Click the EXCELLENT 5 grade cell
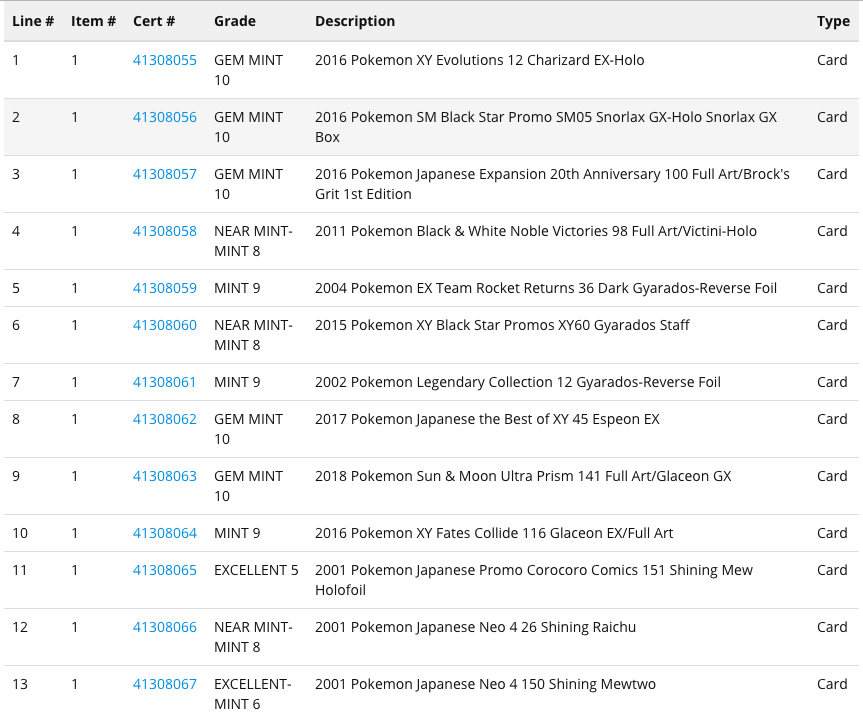 pyautogui.click(x=256, y=570)
